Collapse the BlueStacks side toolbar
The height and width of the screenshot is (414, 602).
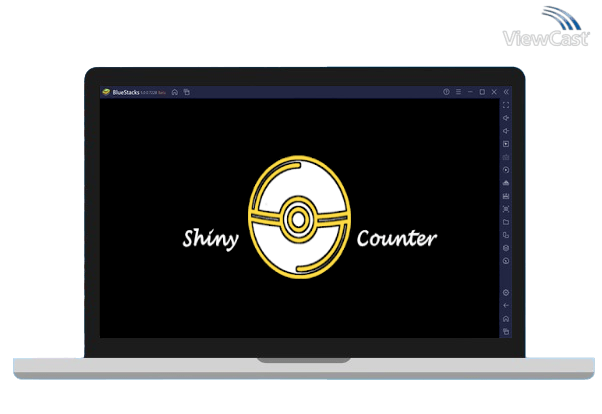506,92
